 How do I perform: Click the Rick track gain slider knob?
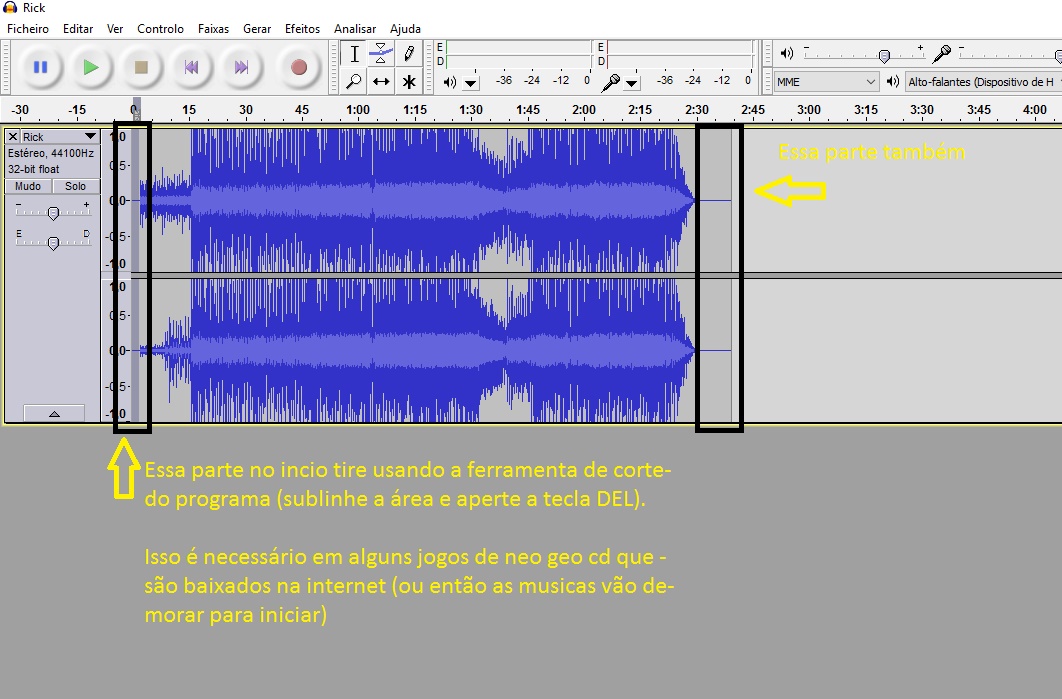(x=53, y=212)
